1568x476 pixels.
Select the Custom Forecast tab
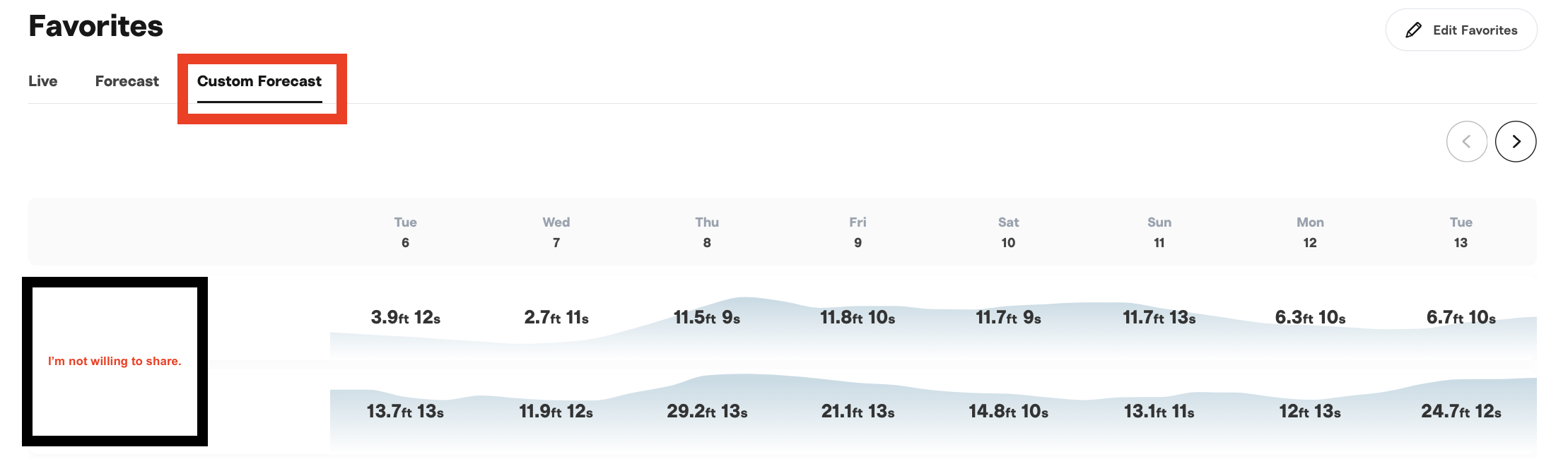(259, 81)
